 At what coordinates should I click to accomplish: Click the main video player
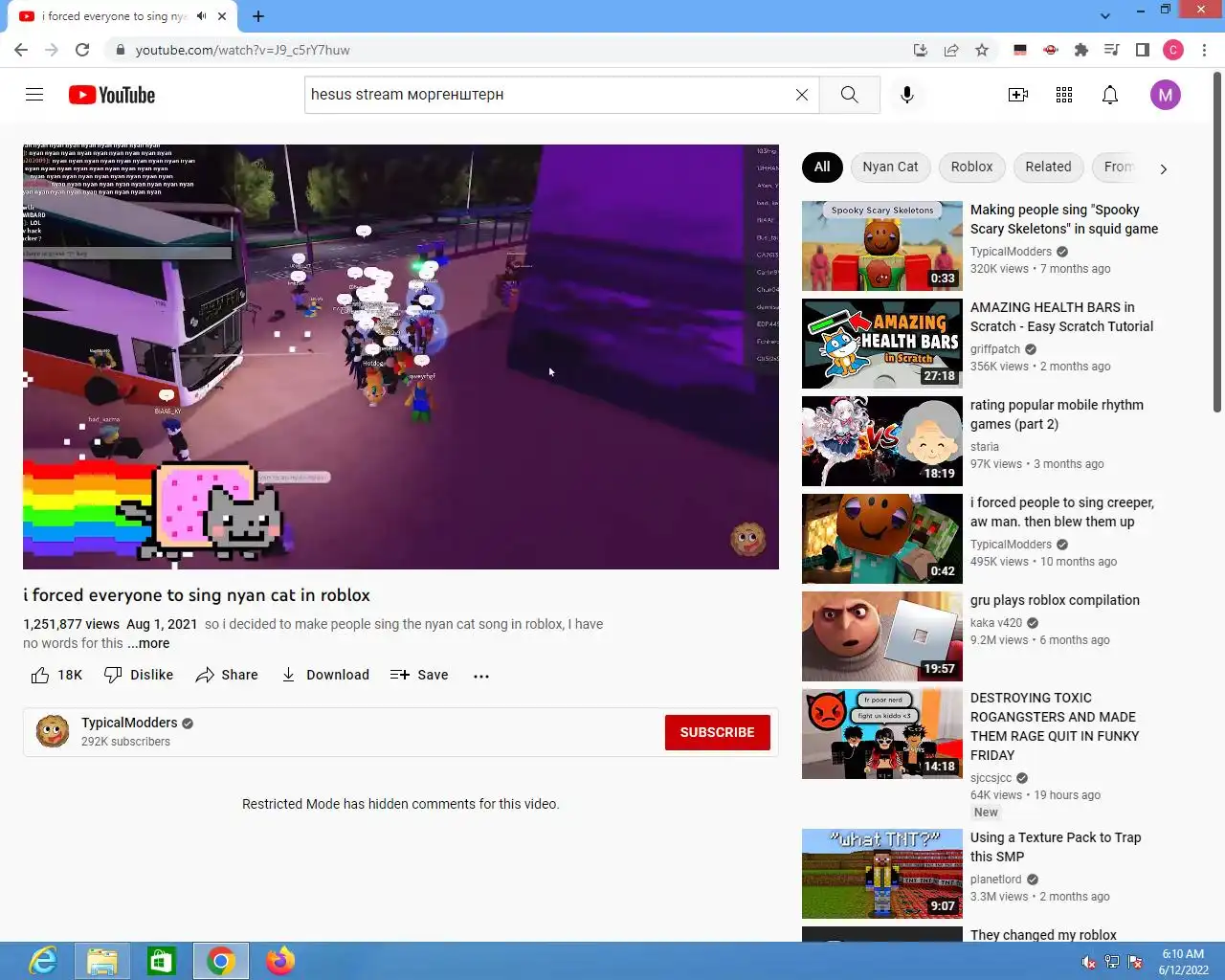pyautogui.click(x=401, y=357)
